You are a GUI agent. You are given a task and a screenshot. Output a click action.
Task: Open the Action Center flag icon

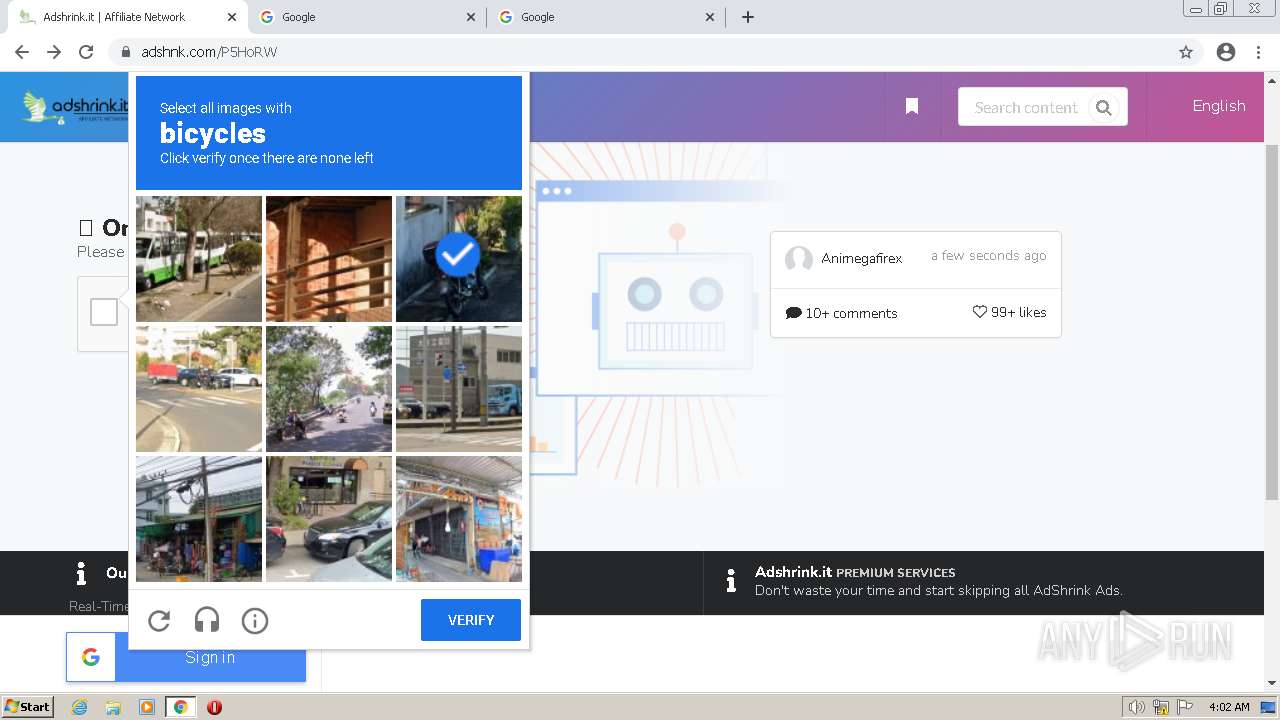[x=1185, y=707]
